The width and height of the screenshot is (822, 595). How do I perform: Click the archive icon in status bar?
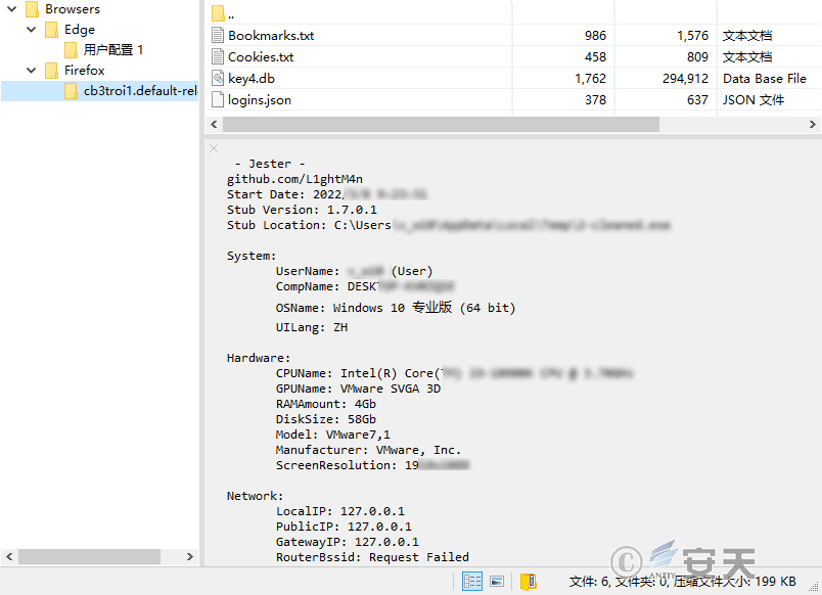(528, 581)
